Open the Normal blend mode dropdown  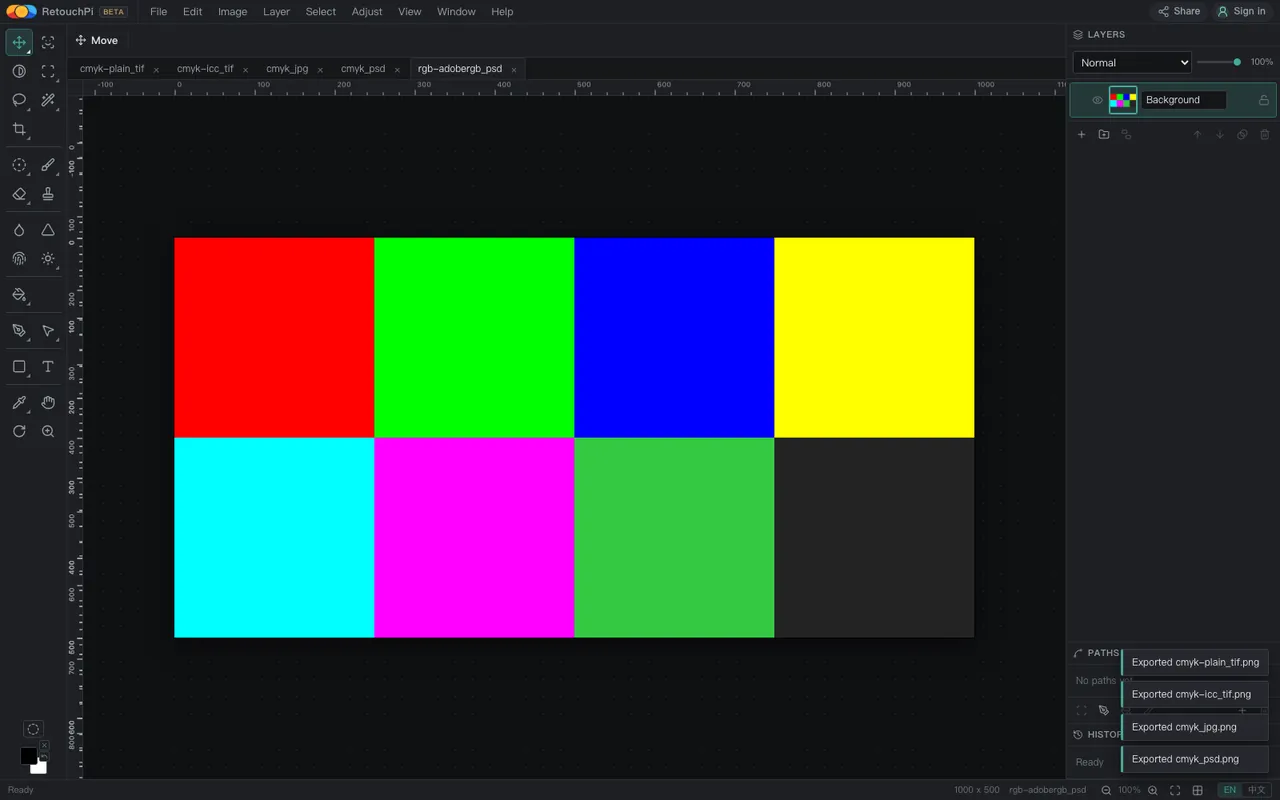click(1132, 62)
